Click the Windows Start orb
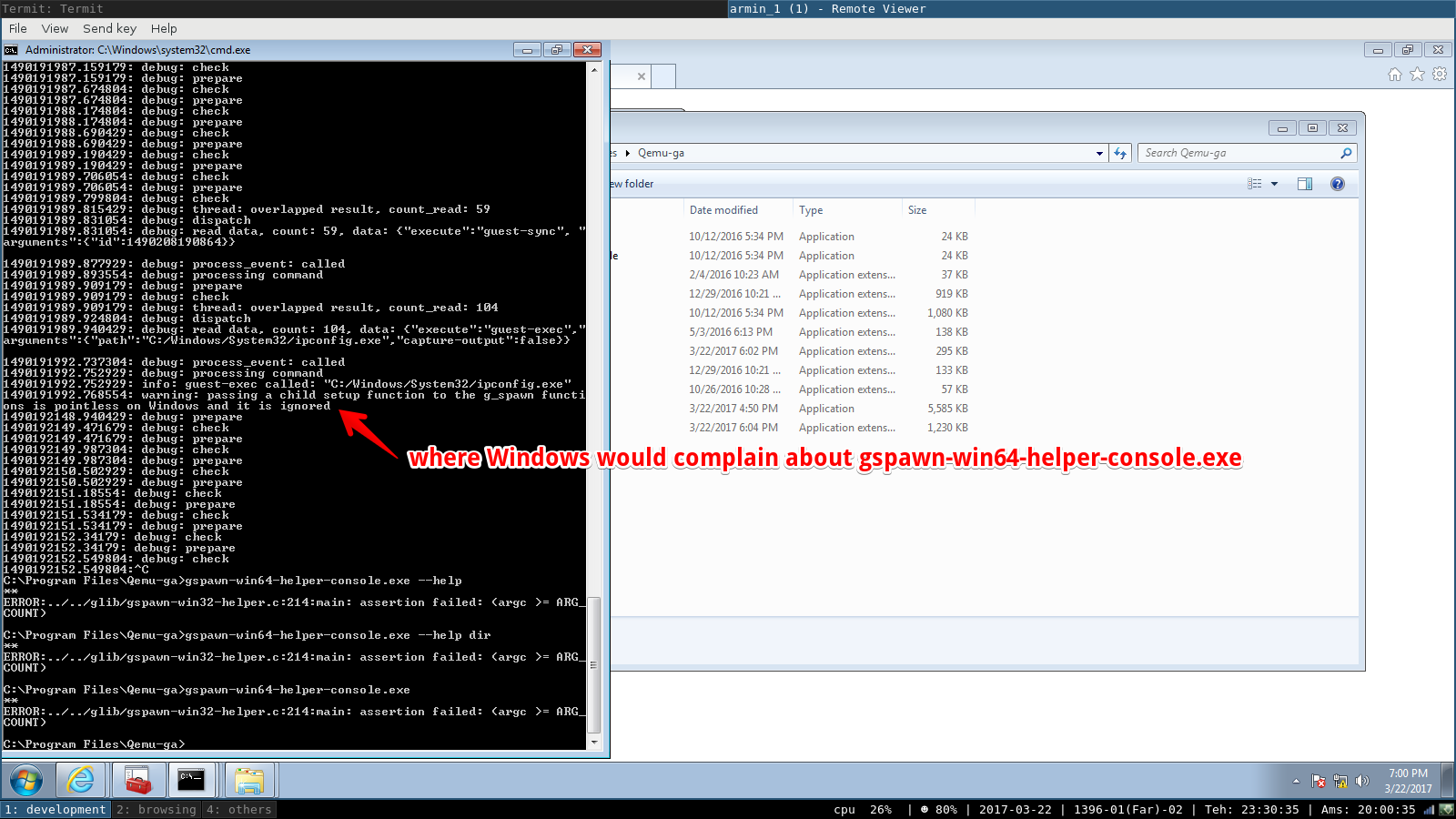This screenshot has height=819, width=1456. point(26,780)
